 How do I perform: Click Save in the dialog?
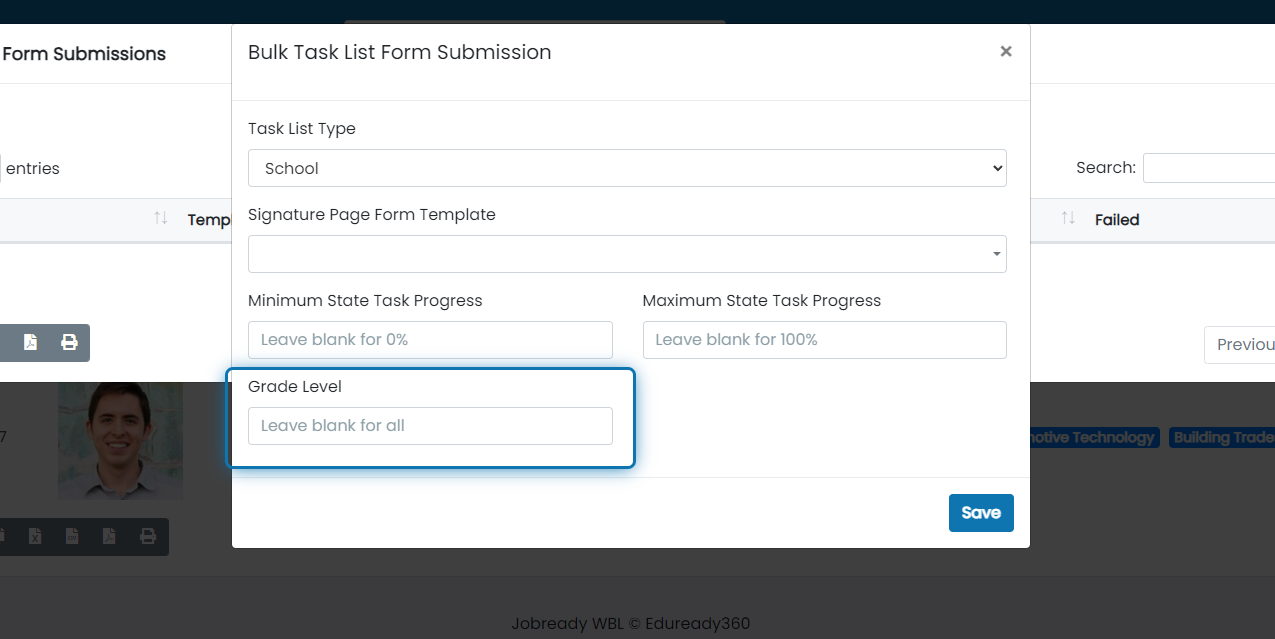981,513
